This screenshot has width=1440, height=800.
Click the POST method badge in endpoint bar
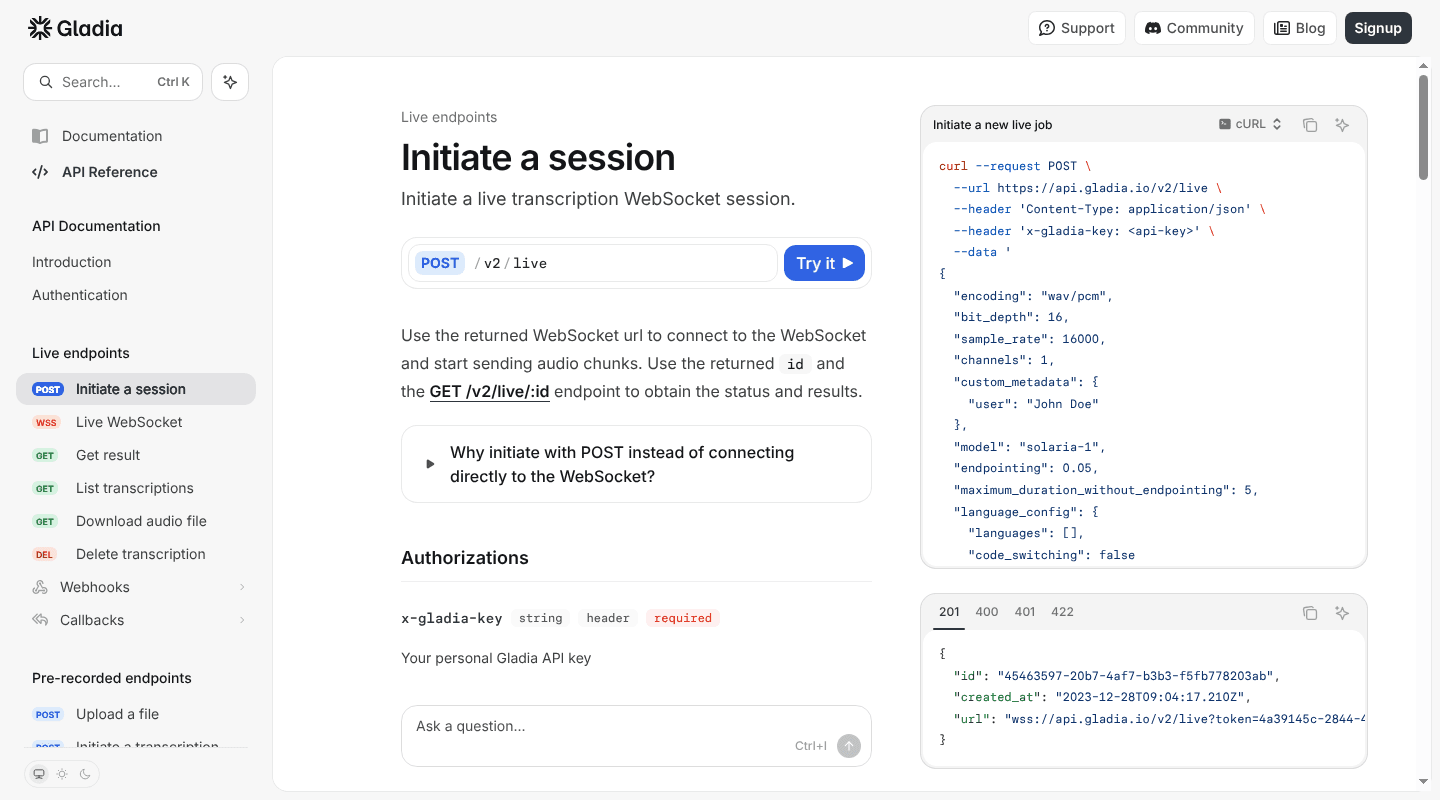coord(440,263)
